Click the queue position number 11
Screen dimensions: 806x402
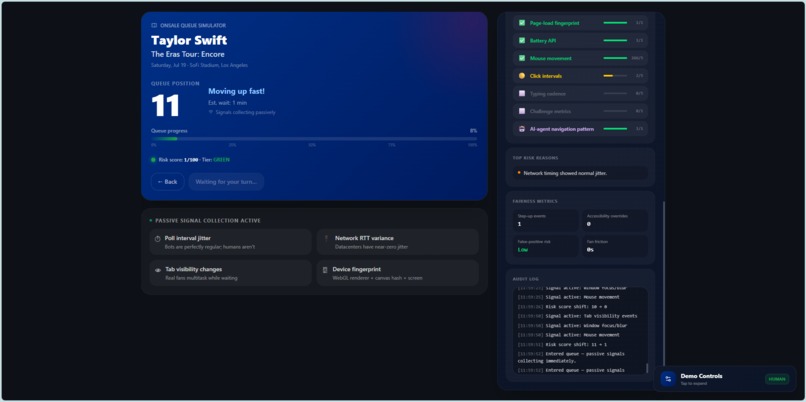click(165, 106)
